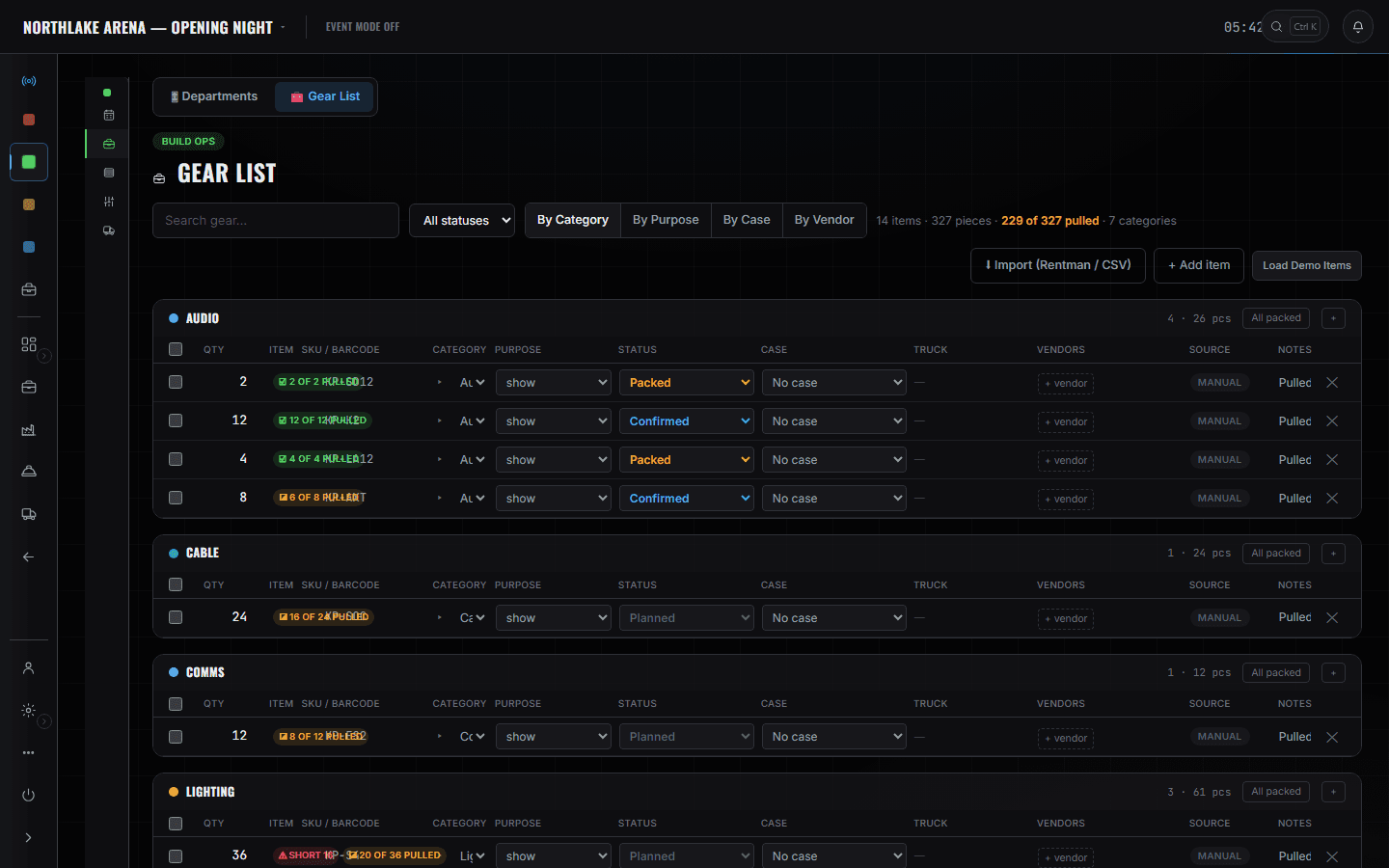Click the plus button in the CABLE header
This screenshot has width=1389, height=868.
[1334, 554]
